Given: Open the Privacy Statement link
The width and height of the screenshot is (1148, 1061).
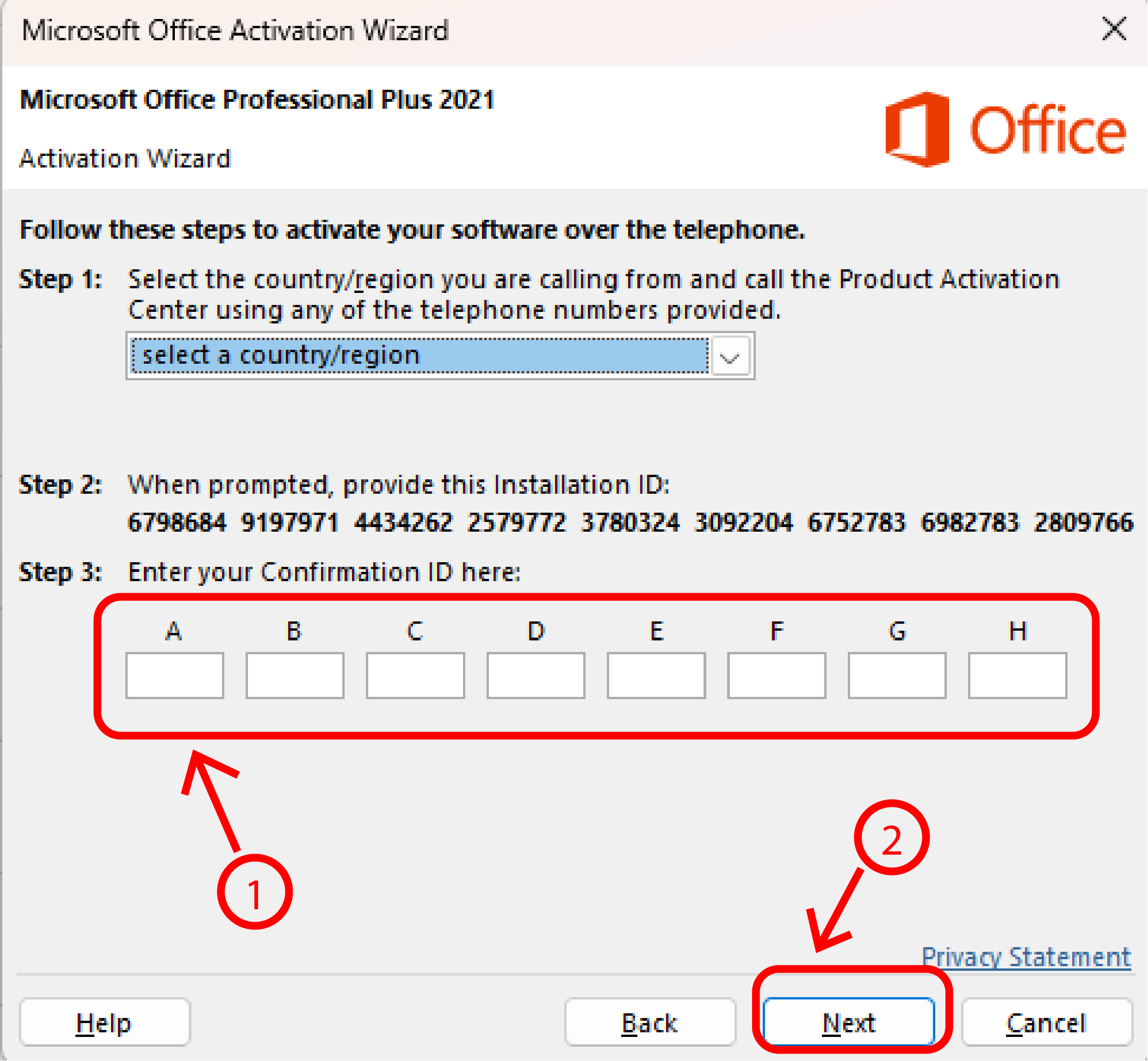Looking at the screenshot, I should (1026, 957).
